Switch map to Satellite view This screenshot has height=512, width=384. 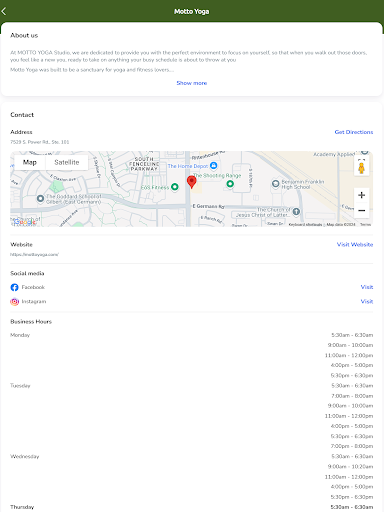(x=67, y=162)
